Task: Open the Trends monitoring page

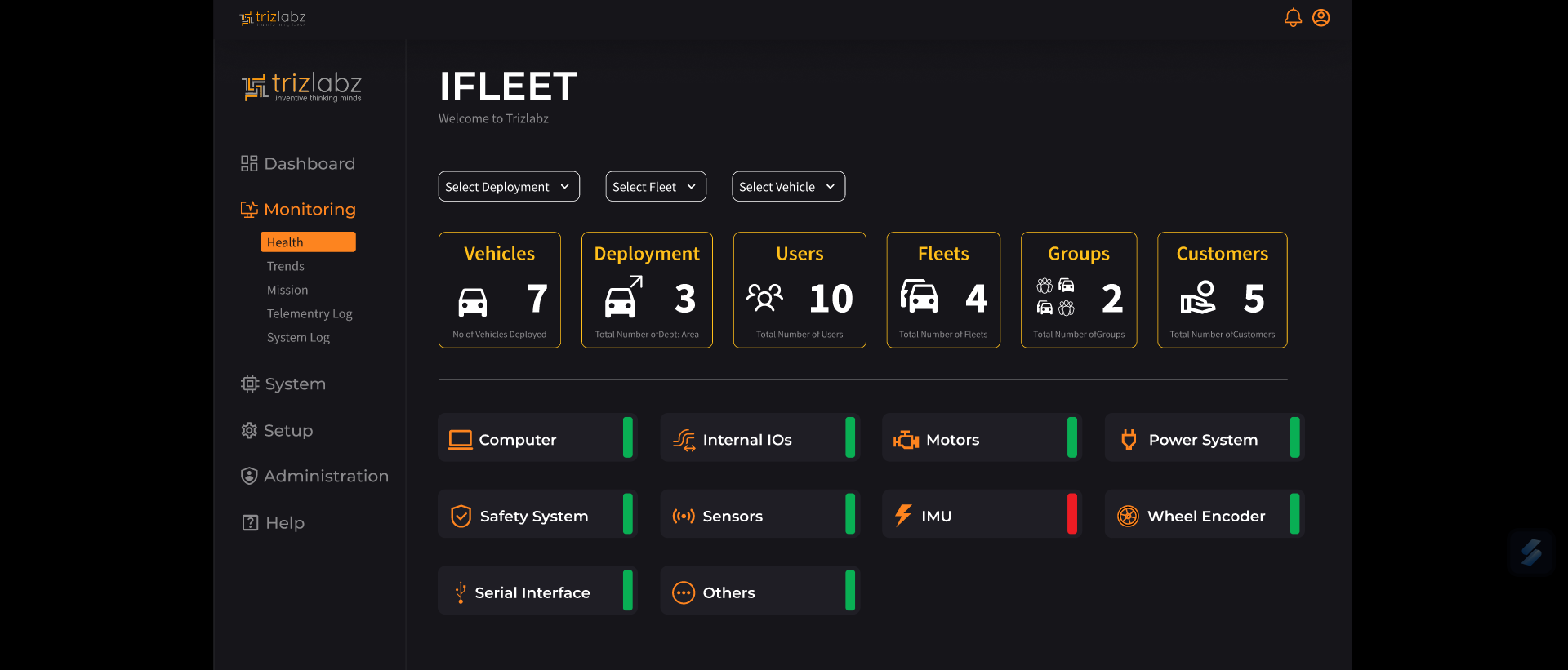Action: 285,266
